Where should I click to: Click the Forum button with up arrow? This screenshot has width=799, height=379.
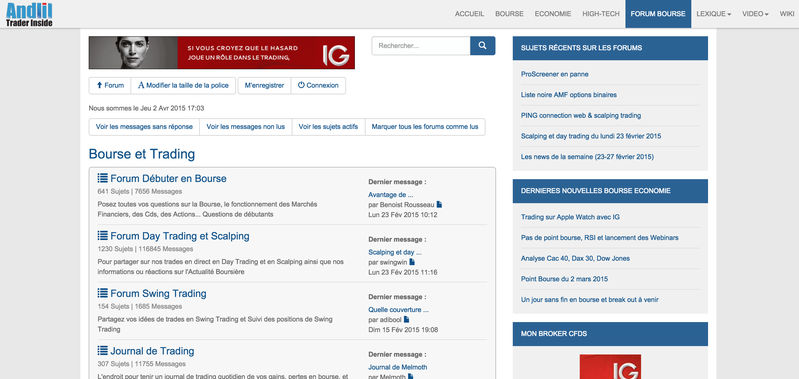click(110, 86)
